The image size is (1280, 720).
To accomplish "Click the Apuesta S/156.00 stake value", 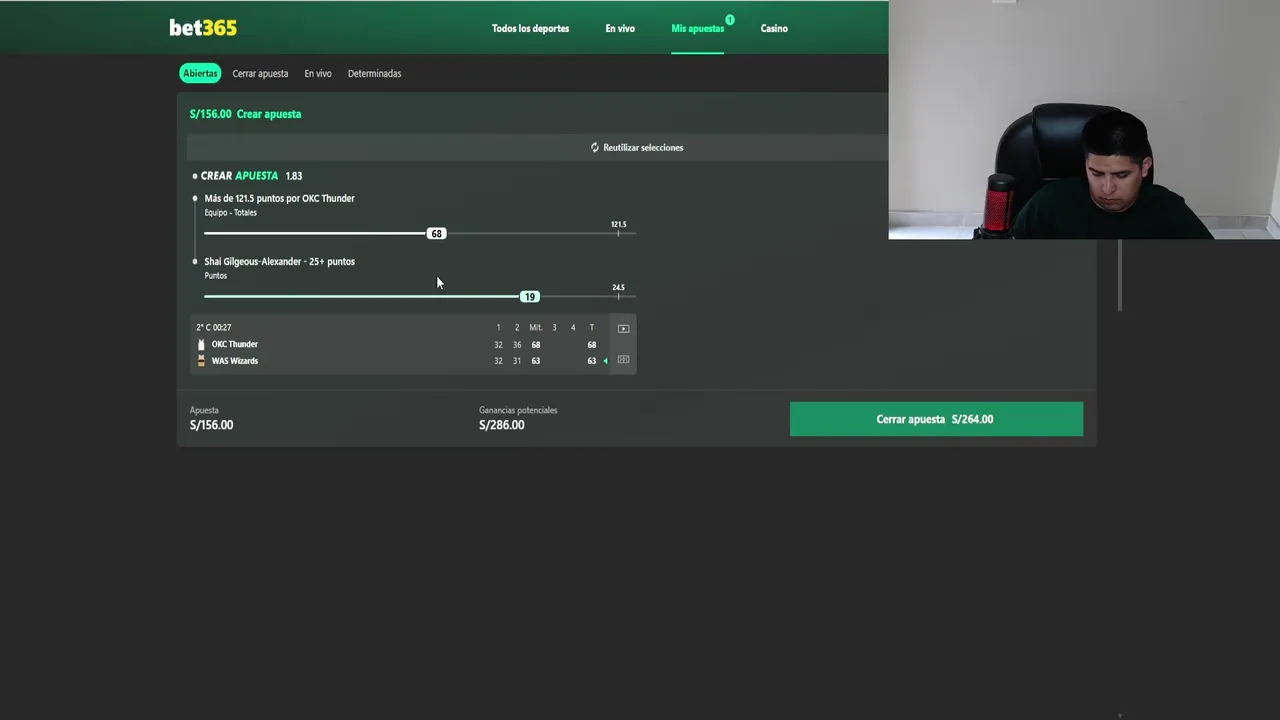I will (x=211, y=425).
